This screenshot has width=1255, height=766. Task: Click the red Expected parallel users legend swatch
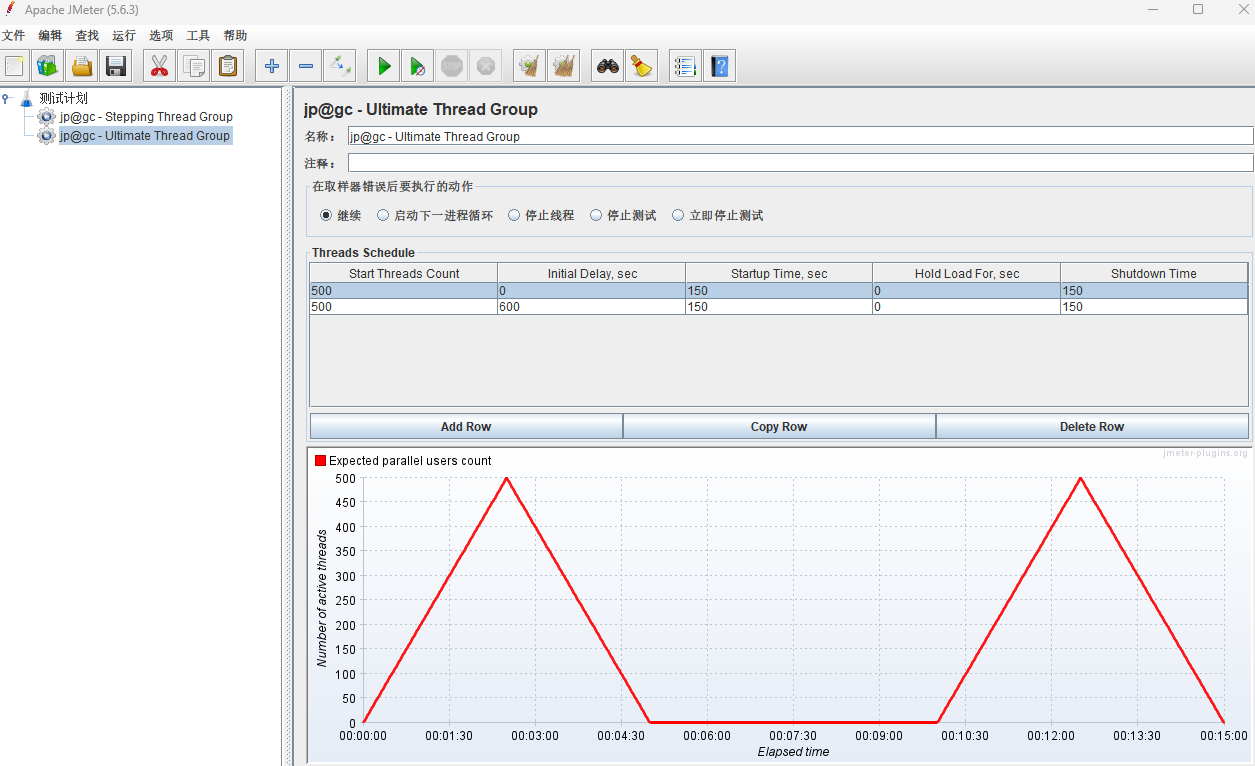[320, 461]
